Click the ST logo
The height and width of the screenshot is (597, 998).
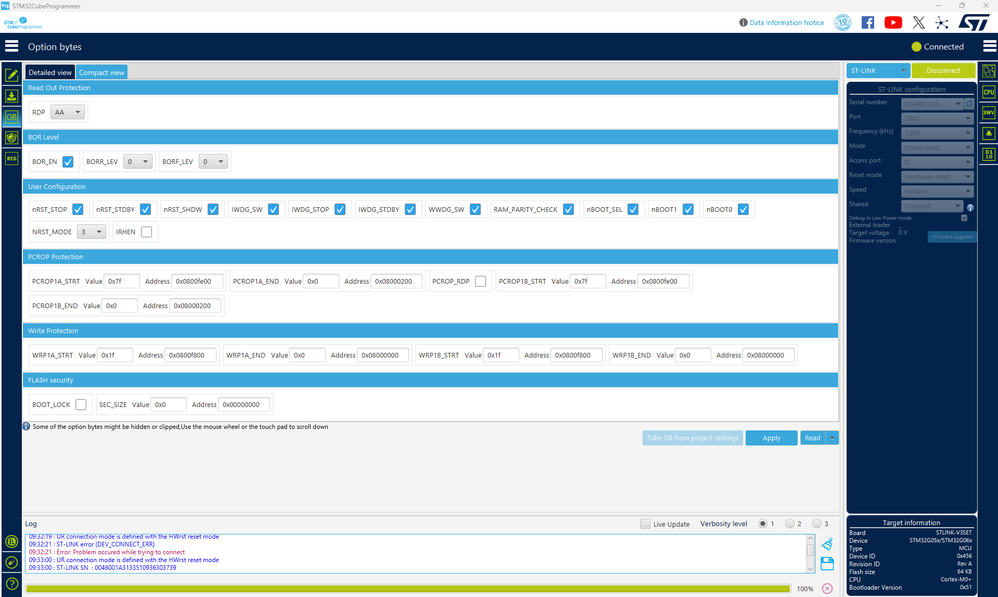(974, 22)
